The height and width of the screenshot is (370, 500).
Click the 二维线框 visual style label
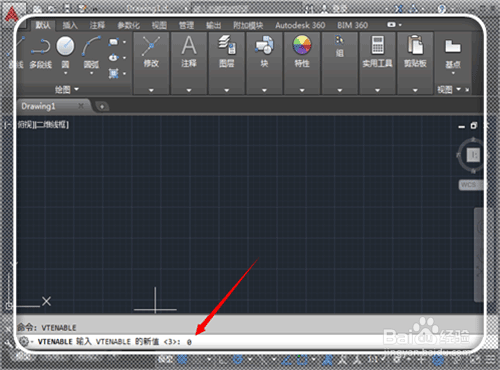(x=51, y=125)
